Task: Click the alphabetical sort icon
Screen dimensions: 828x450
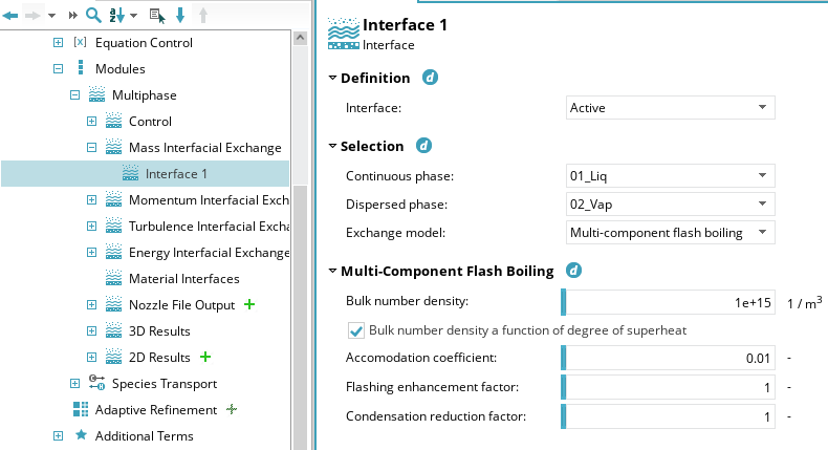Action: 118,15
